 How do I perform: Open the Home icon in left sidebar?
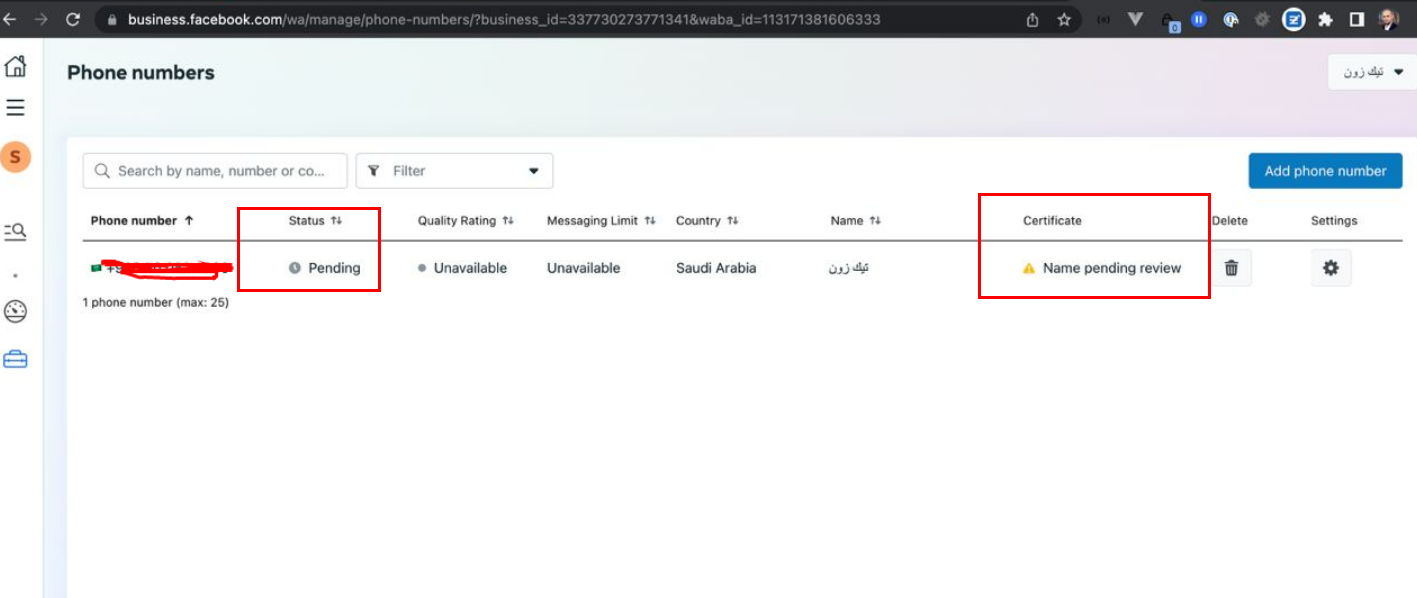(x=15, y=67)
